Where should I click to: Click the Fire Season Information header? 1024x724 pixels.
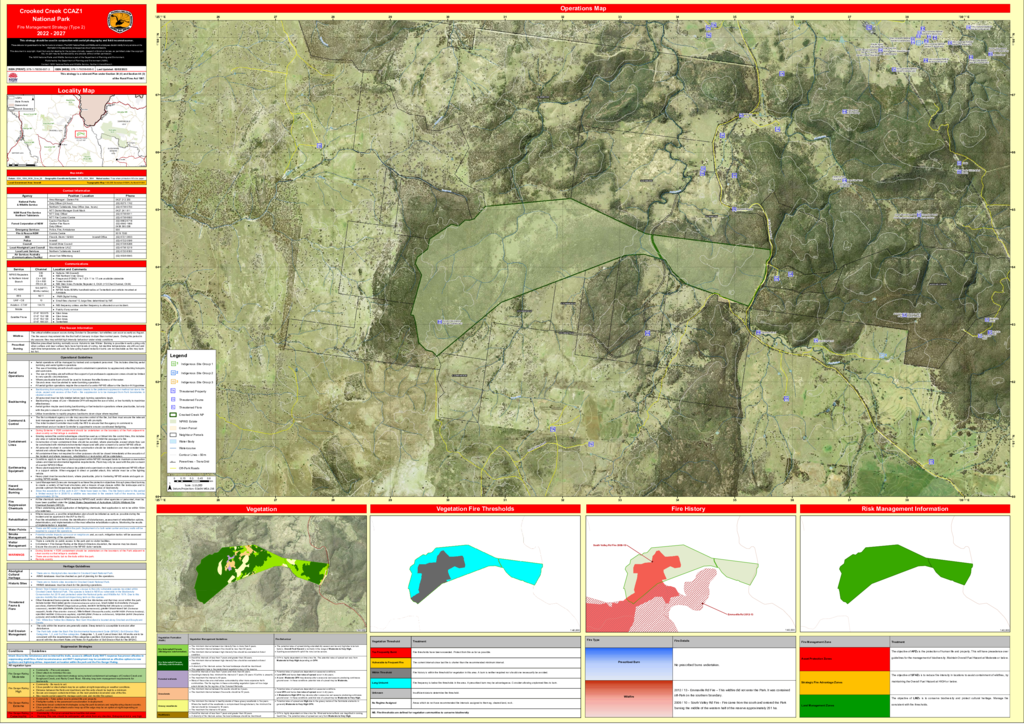[76, 328]
